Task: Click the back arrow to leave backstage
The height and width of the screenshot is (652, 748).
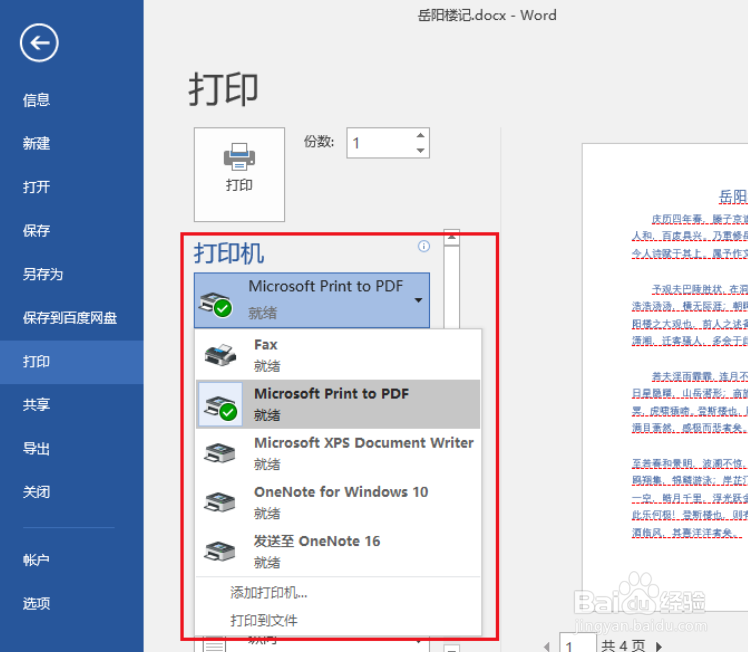Action: point(39,43)
